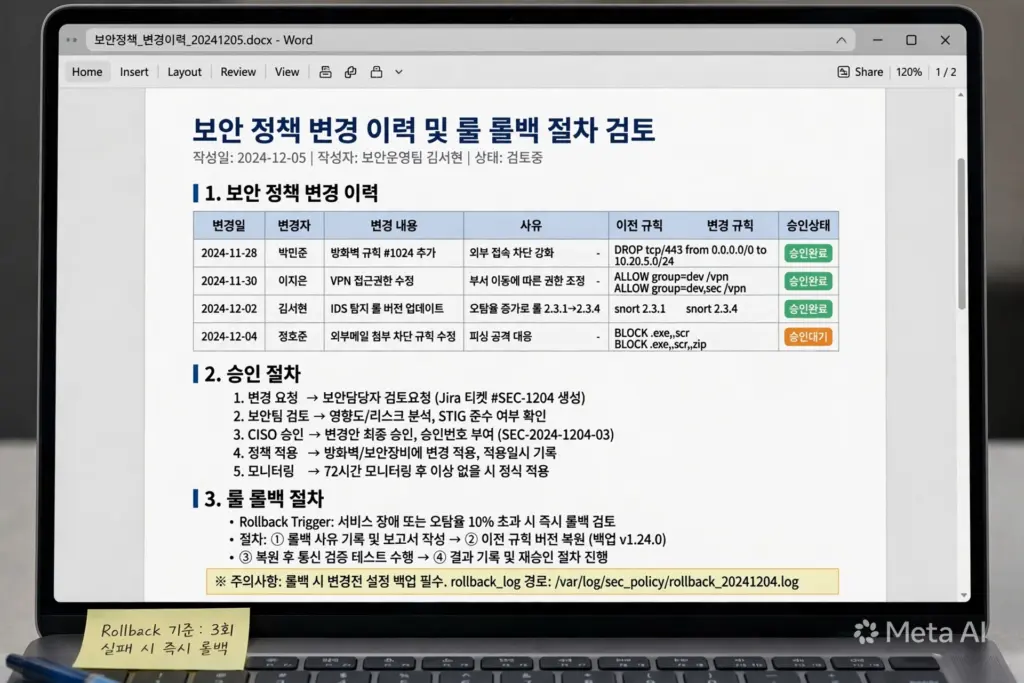This screenshot has width=1024, height=683.
Task: Click the two-dot icon left of the title
Action: coord(71,40)
